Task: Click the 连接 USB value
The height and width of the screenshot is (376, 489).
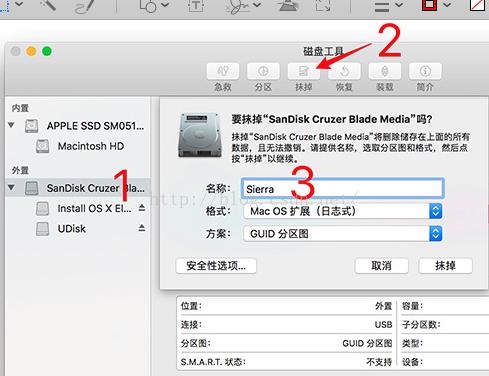Action: pos(383,325)
